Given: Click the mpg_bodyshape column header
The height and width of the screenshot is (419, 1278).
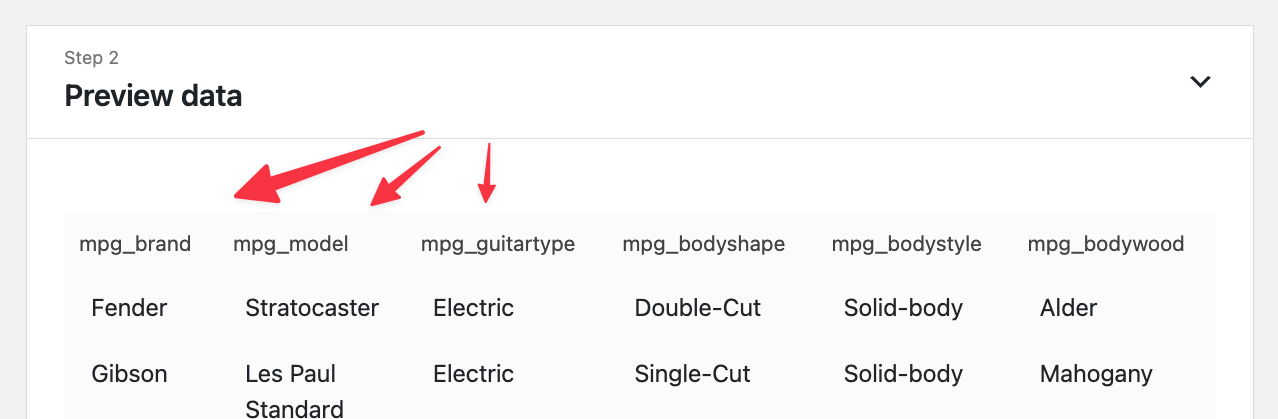Looking at the screenshot, I should pyautogui.click(x=704, y=244).
